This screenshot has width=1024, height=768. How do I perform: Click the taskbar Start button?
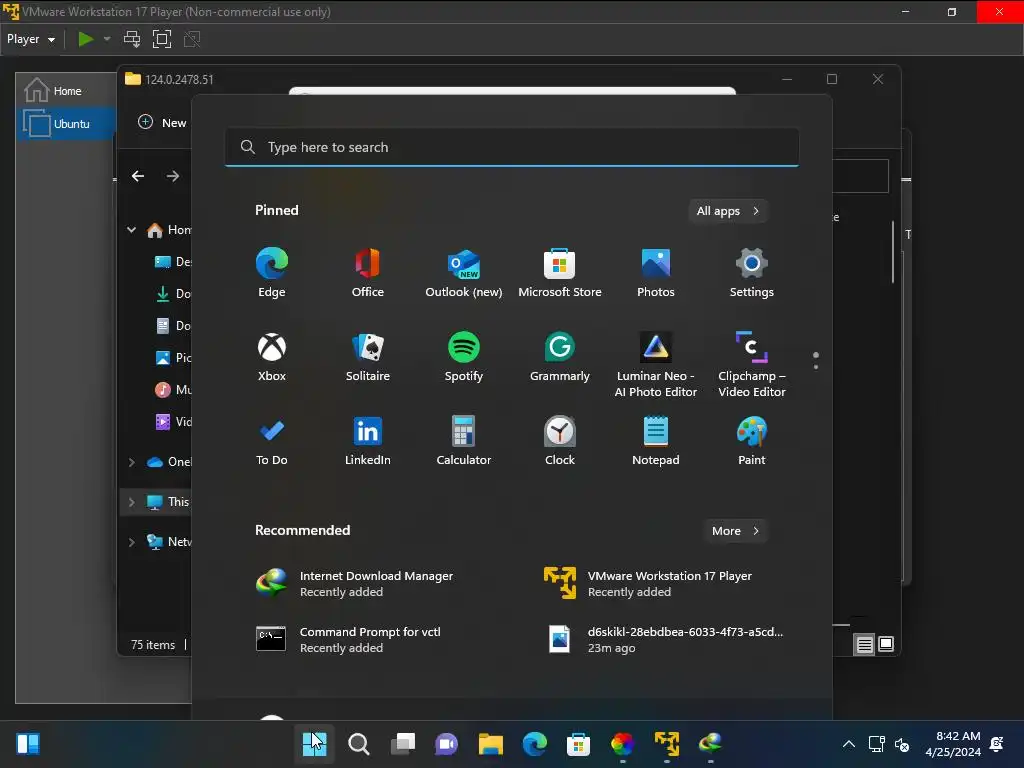click(x=314, y=744)
